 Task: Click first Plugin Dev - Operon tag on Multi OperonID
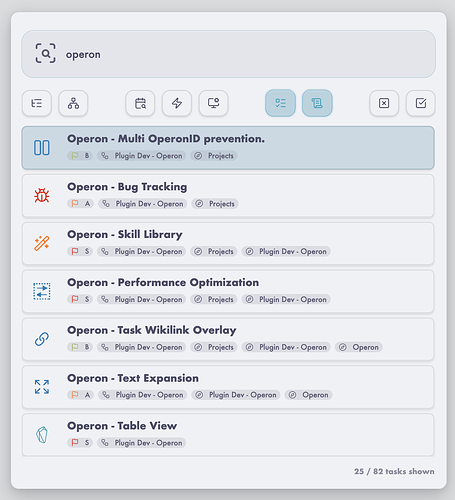pos(142,156)
